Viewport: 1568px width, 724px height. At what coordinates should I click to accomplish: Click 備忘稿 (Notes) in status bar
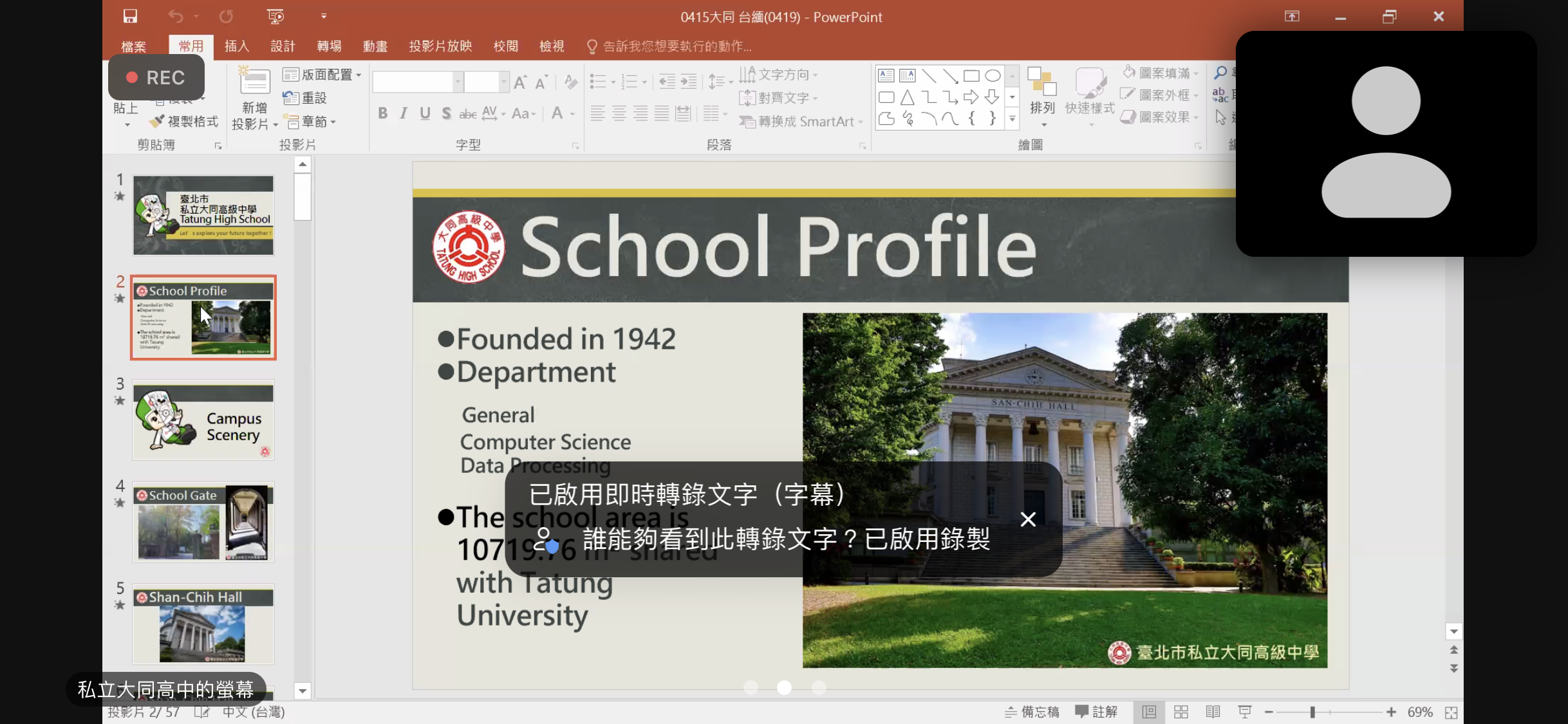click(1032, 712)
